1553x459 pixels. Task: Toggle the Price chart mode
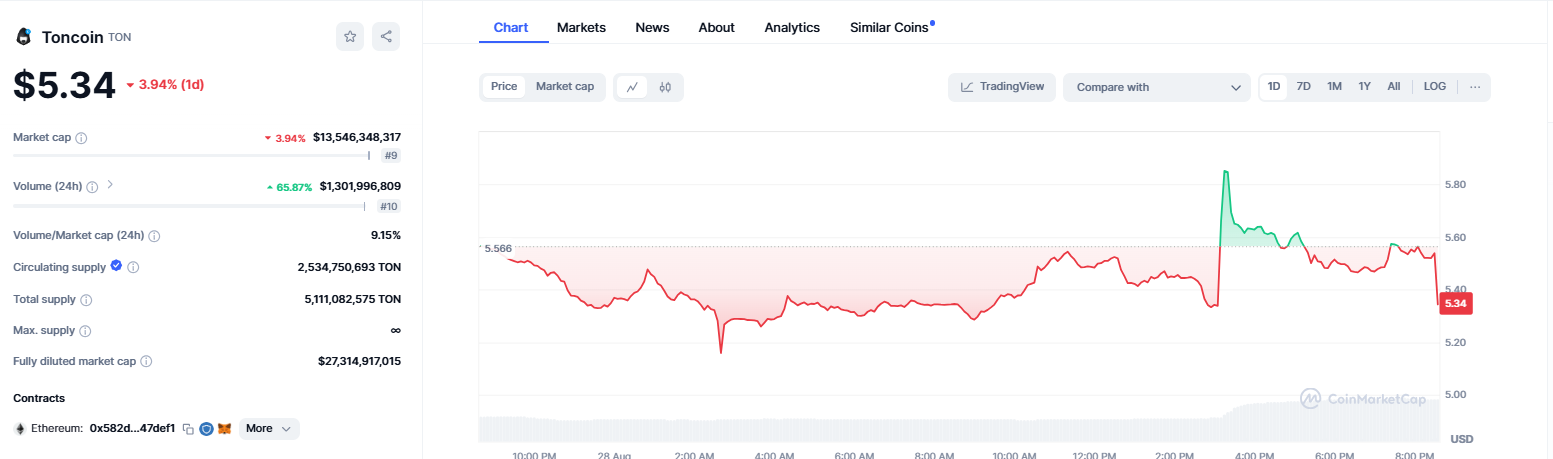click(x=504, y=87)
